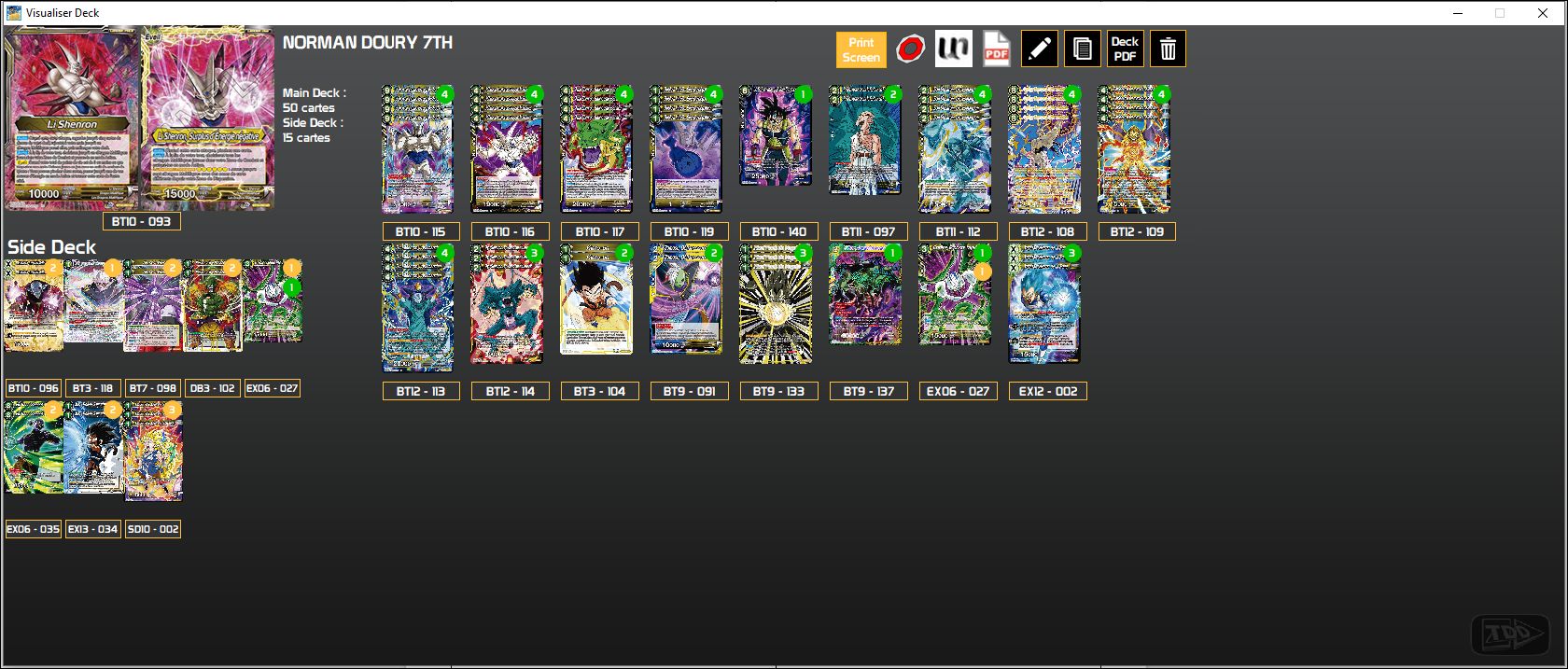Screen dimensions: 1568x669
Task: Open the BT11 - 097 card image
Action: tap(865, 140)
